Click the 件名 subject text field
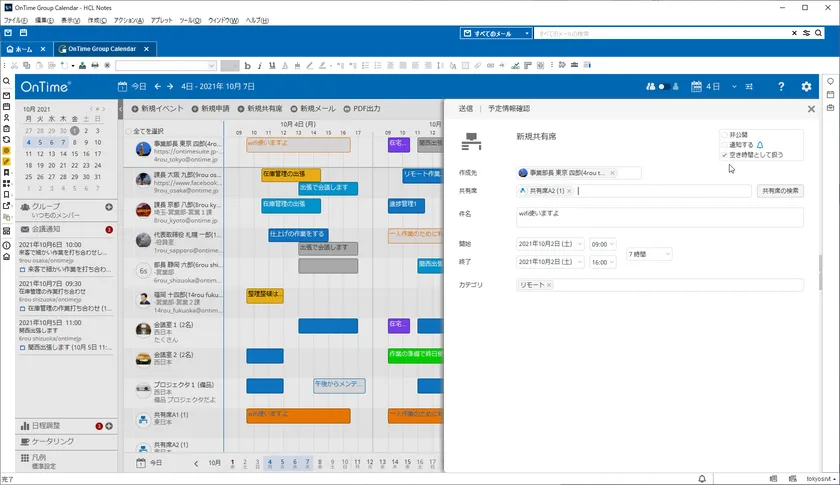 click(660, 217)
